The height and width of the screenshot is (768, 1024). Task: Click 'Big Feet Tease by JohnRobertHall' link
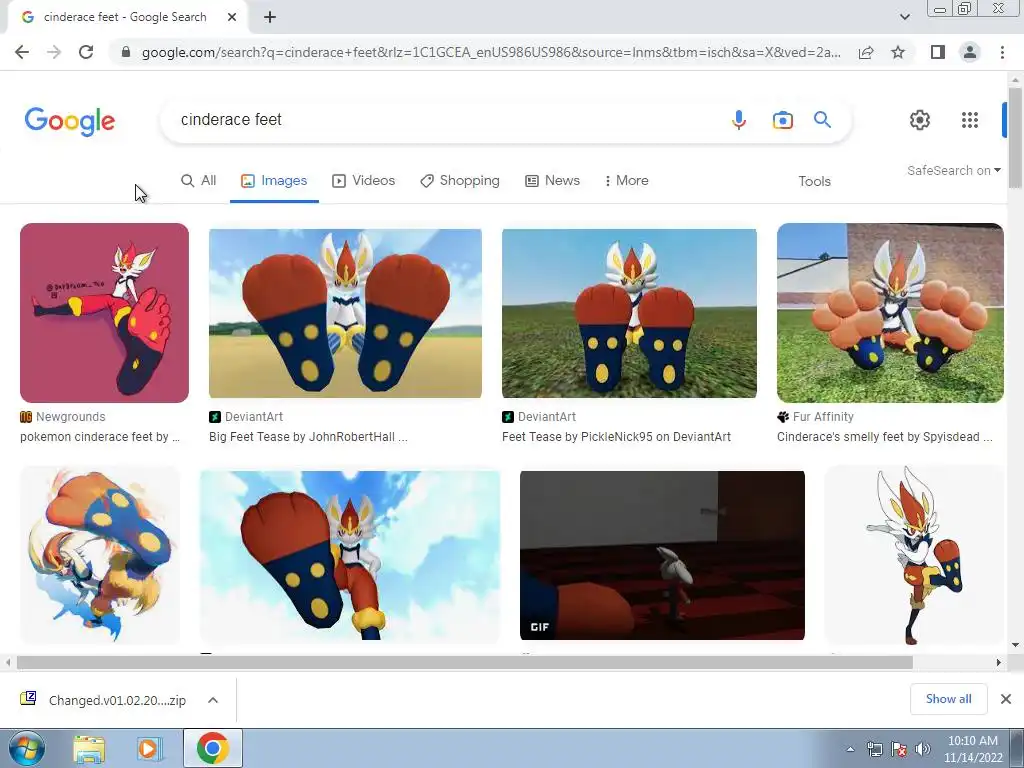(x=308, y=437)
